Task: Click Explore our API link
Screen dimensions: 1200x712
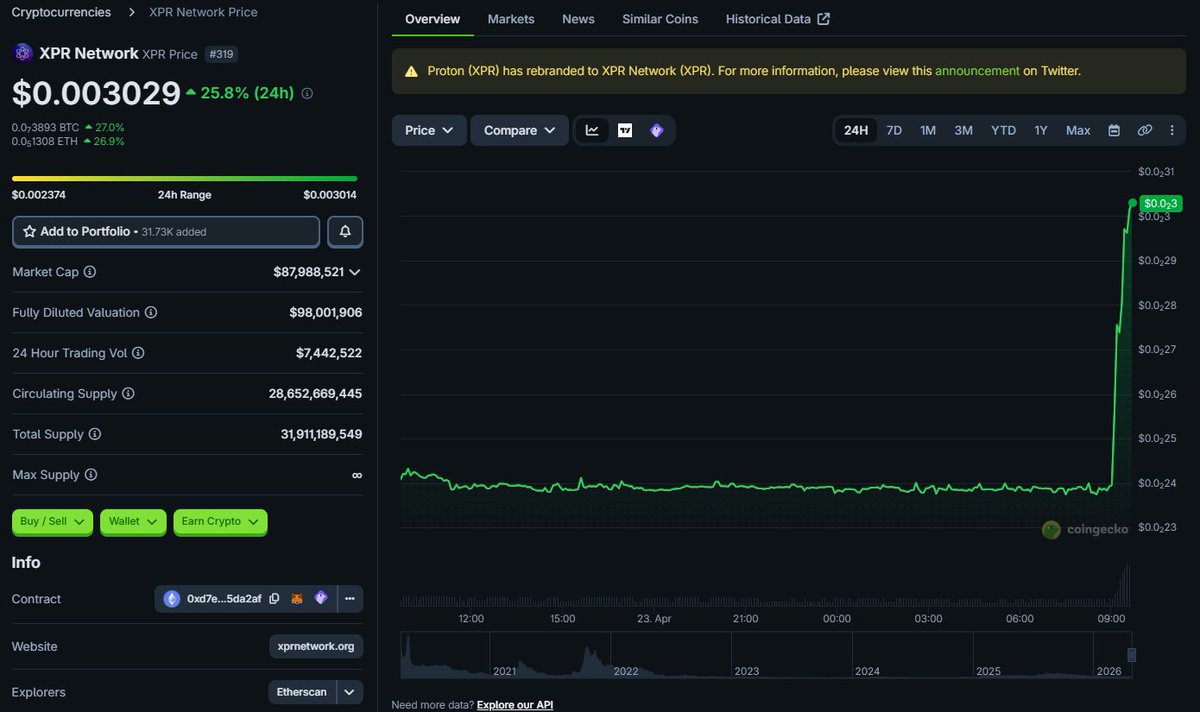Action: (x=515, y=705)
